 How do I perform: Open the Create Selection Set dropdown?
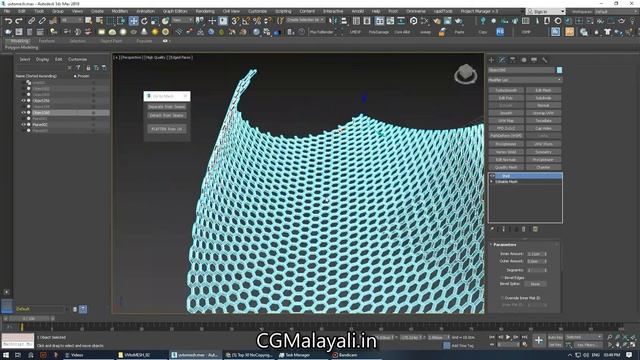305,20
